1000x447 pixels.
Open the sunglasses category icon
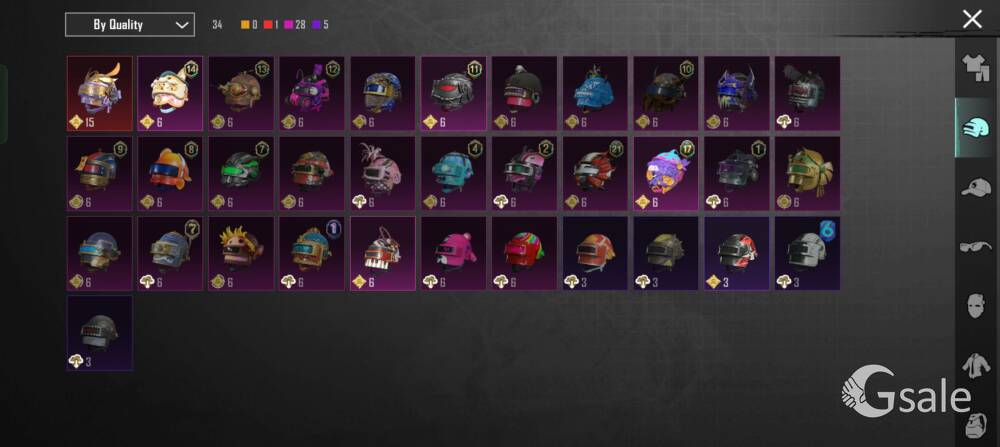975,247
